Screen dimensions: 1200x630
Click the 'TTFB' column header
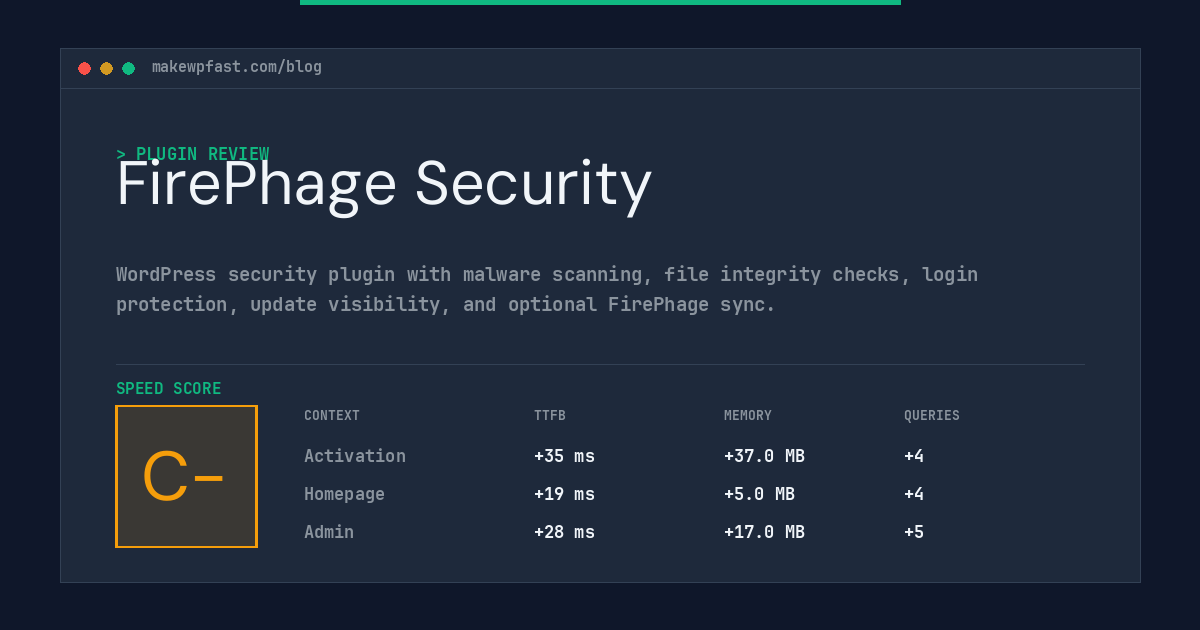coord(550,416)
